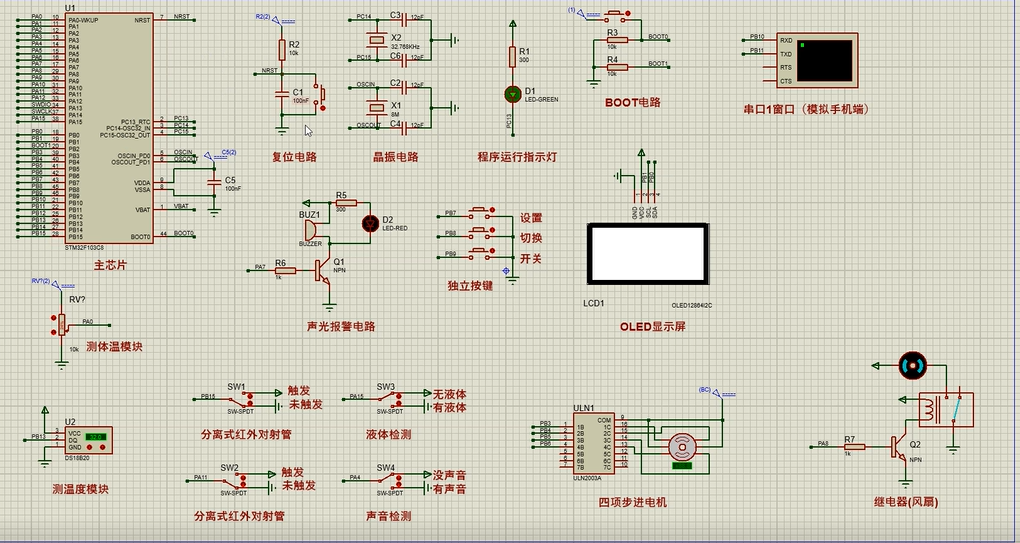Screen dimensions: 1020x543
Task: Select the 32.768KHz crystal X2
Action: (x=377, y=40)
